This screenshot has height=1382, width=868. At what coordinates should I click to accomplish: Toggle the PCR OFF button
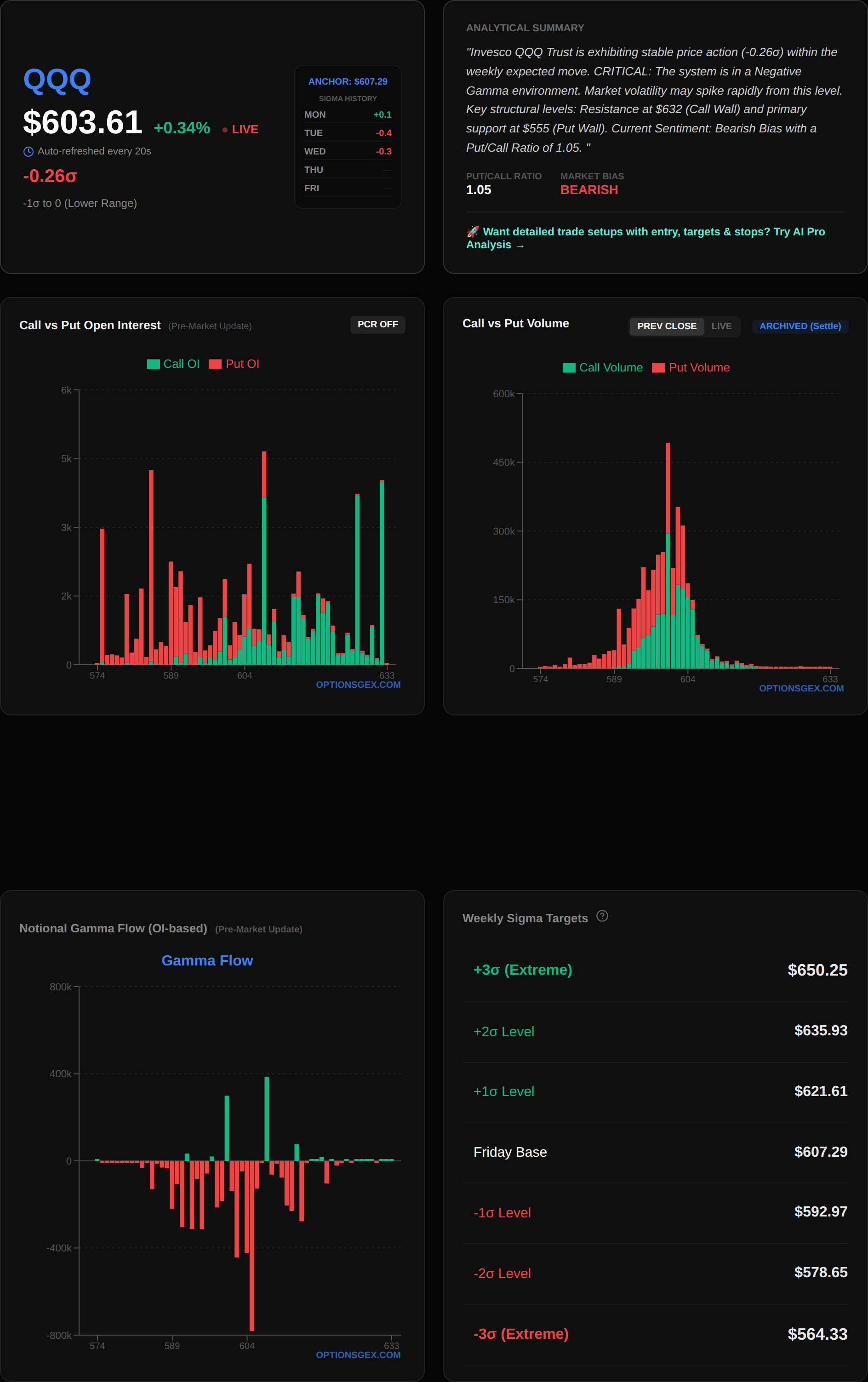point(377,324)
